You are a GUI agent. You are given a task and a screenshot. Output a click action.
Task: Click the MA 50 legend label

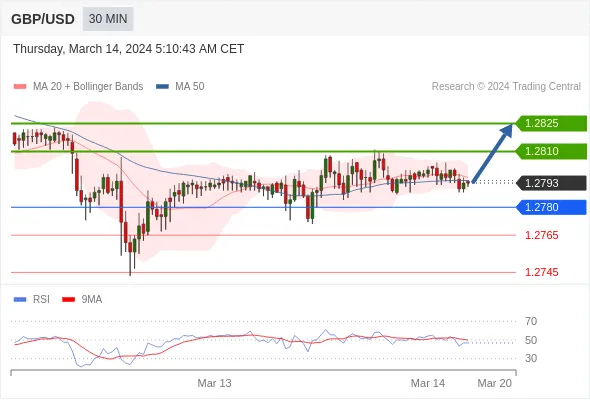(190, 86)
